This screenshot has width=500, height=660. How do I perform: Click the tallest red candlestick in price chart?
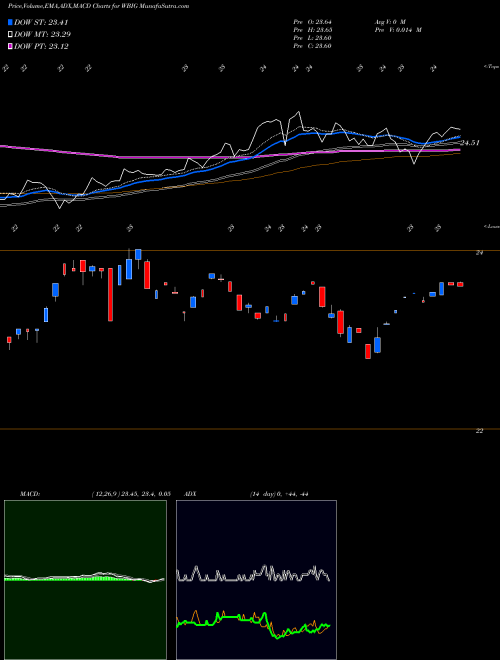pos(110,295)
